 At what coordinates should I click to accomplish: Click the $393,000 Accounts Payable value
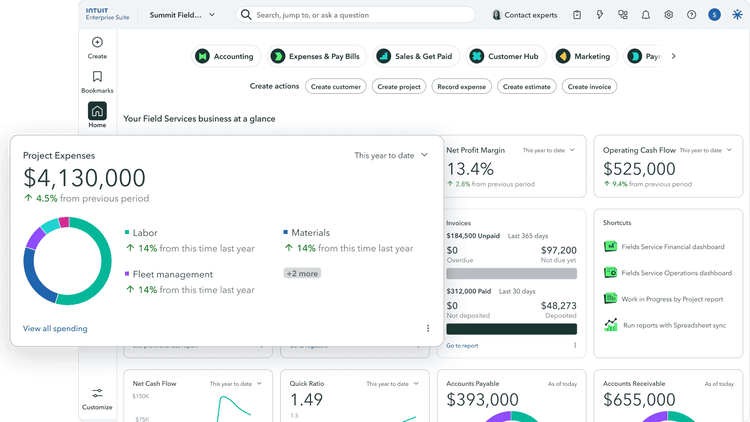[x=482, y=400]
